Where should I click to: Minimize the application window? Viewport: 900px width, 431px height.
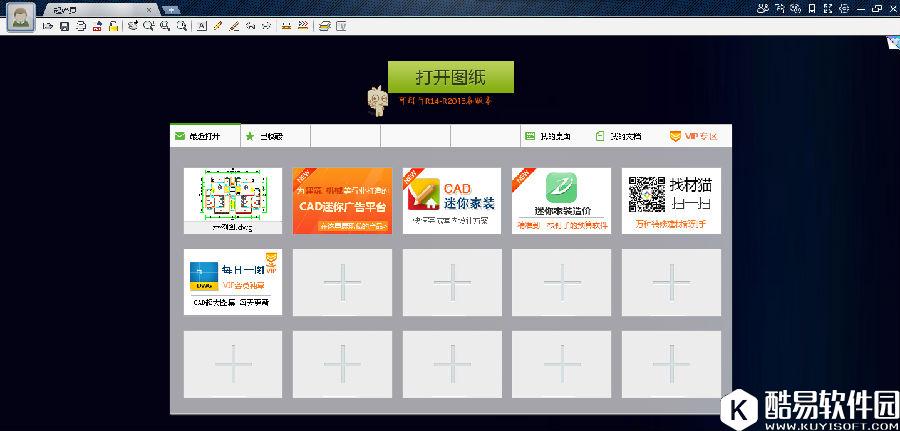tap(860, 9)
